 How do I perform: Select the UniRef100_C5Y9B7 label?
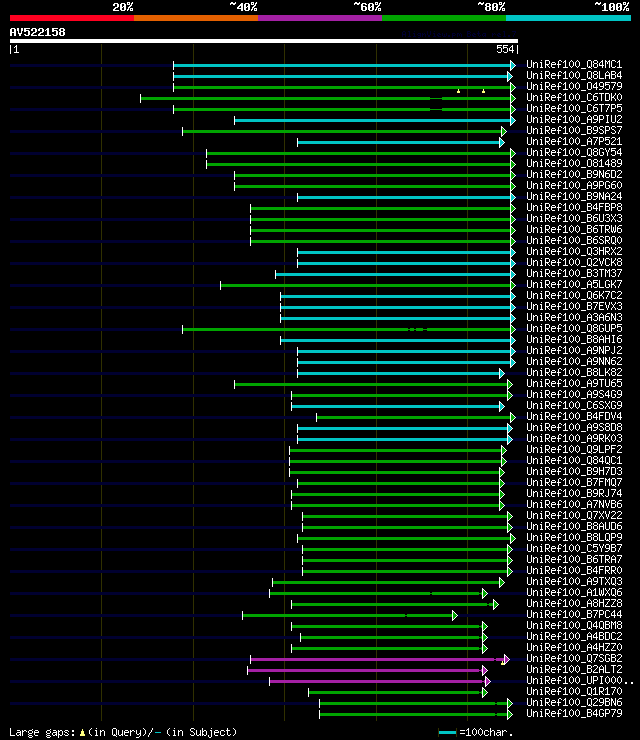pyautogui.click(x=574, y=548)
